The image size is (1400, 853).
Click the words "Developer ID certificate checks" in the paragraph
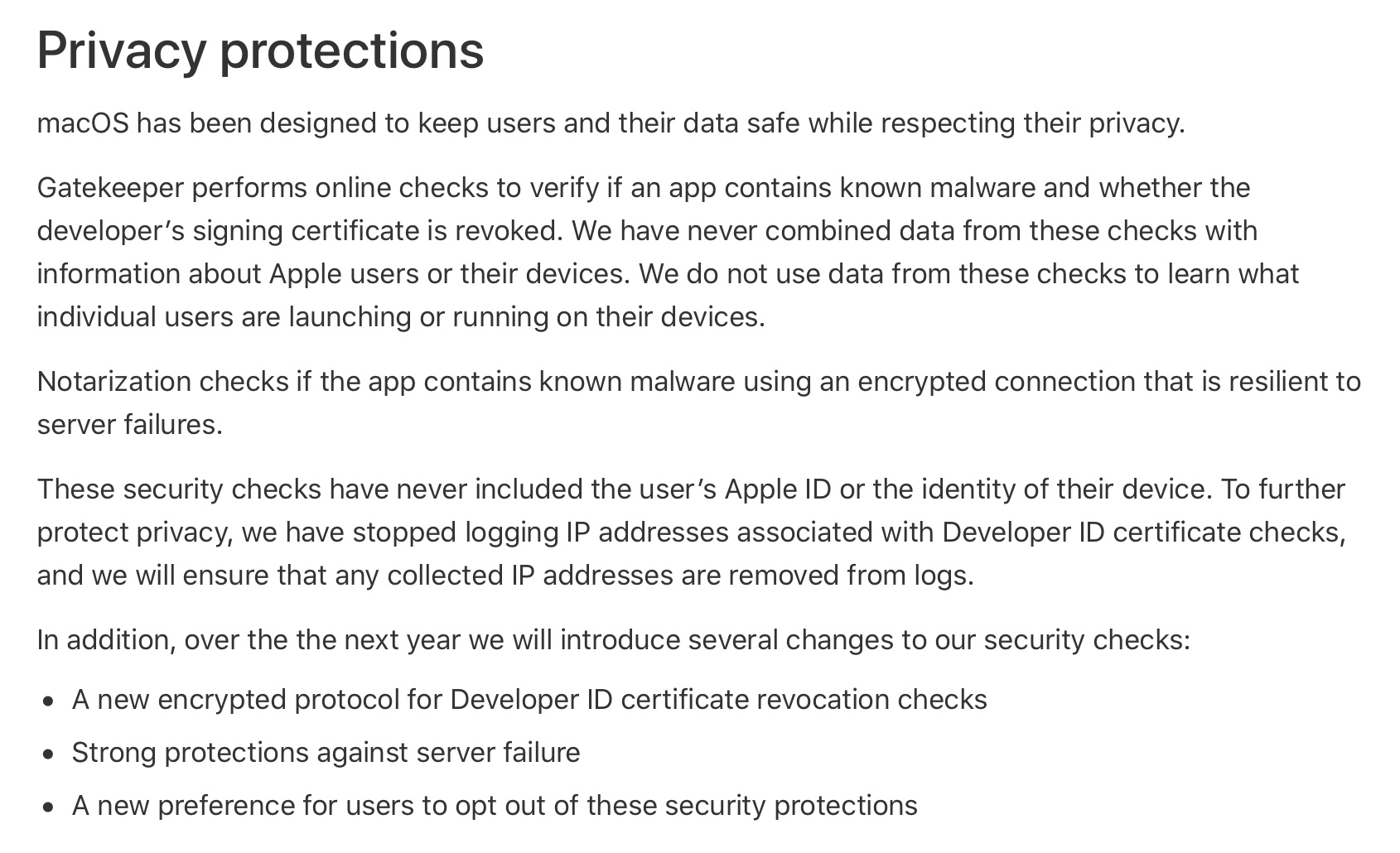pyautogui.click(x=1143, y=533)
